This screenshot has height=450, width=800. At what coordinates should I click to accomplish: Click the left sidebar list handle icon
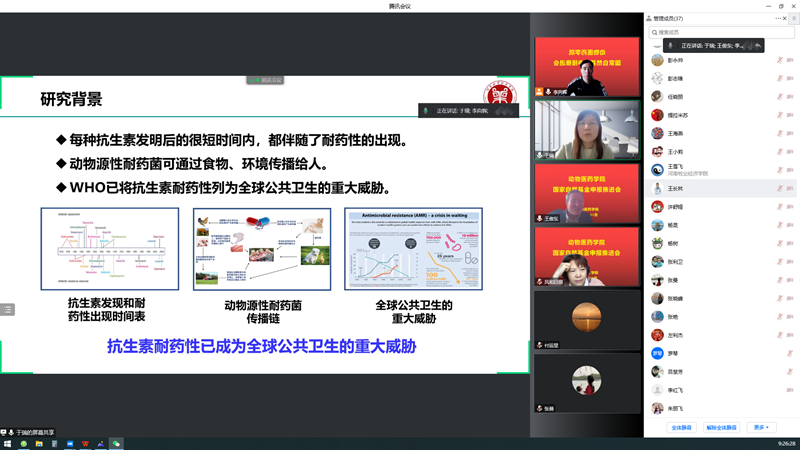pyautogui.click(x=7, y=310)
